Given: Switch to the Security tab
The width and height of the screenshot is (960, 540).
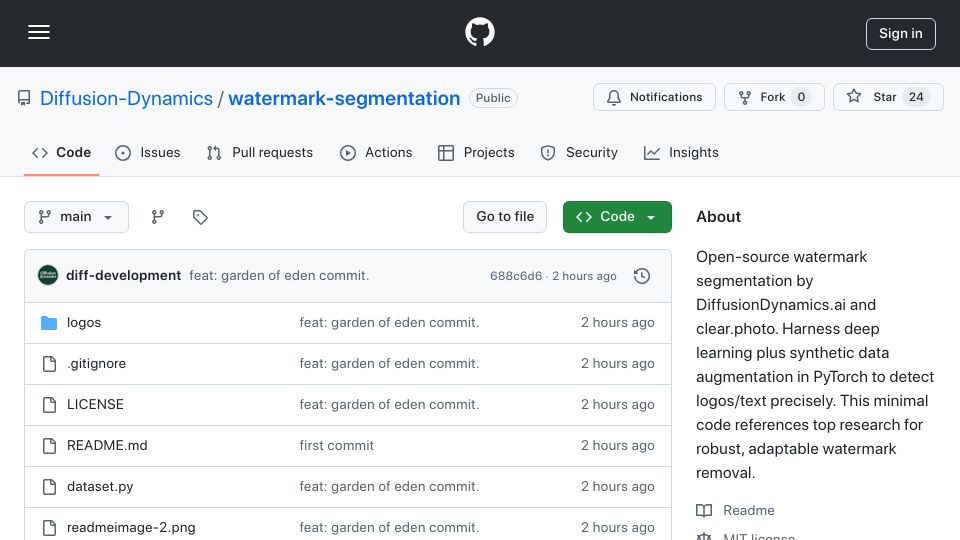Looking at the screenshot, I should (x=579, y=152).
